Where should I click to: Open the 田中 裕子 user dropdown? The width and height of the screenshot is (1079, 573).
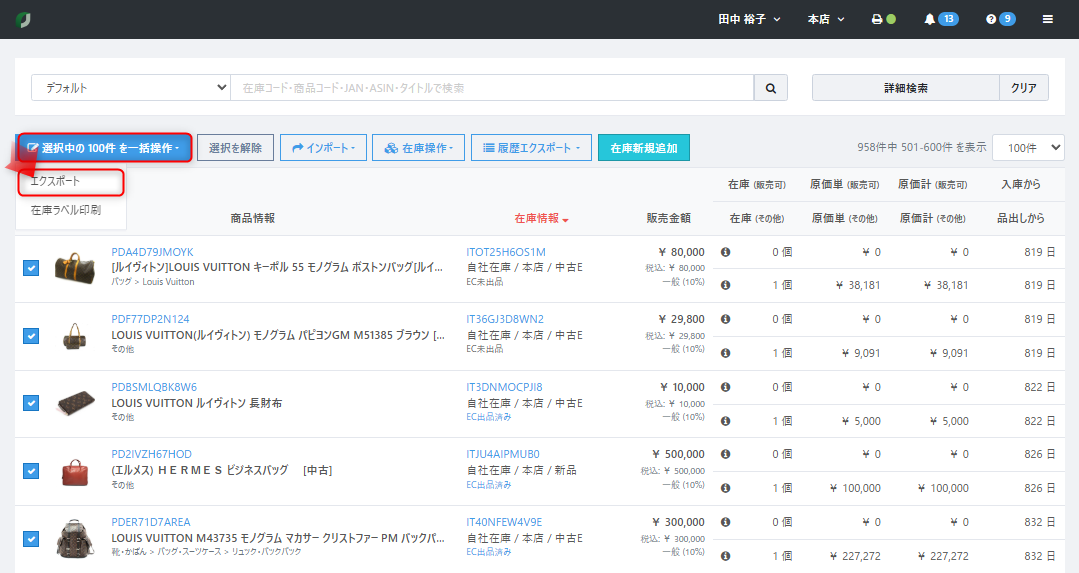(x=749, y=19)
